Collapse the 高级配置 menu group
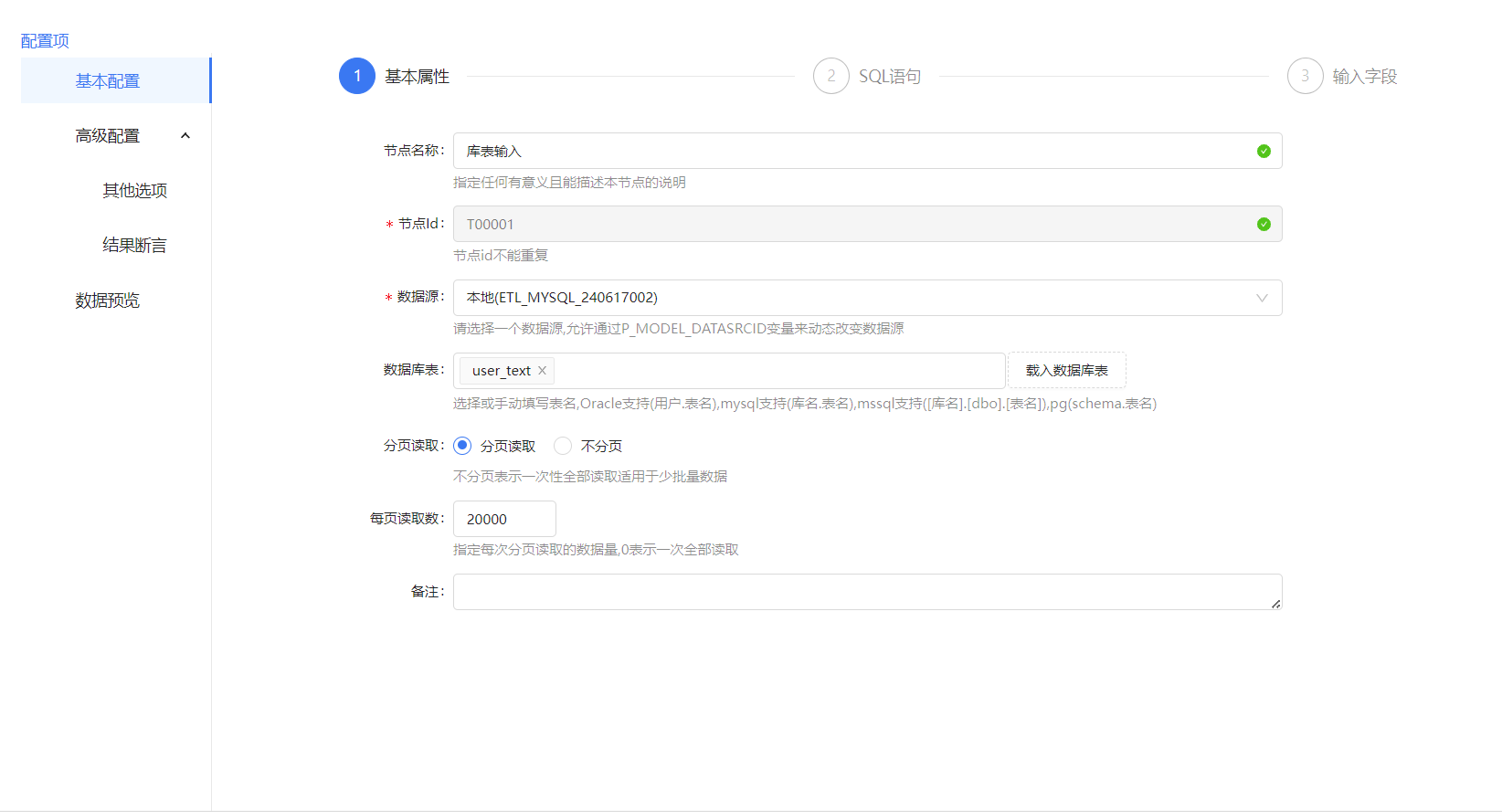The width and height of the screenshot is (1502, 812). (116, 135)
